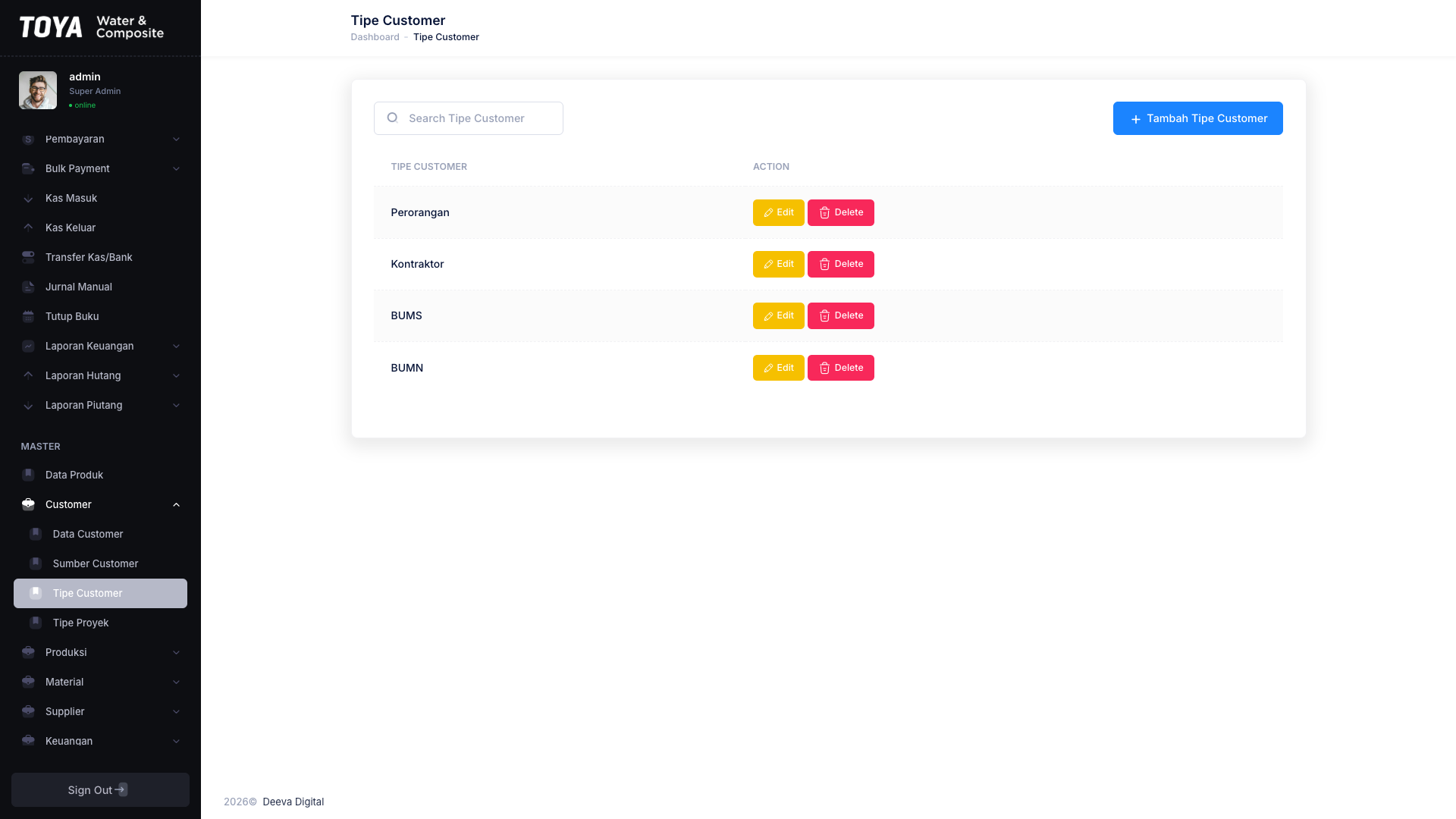
Task: Click the admin profile avatar
Action: [38, 90]
